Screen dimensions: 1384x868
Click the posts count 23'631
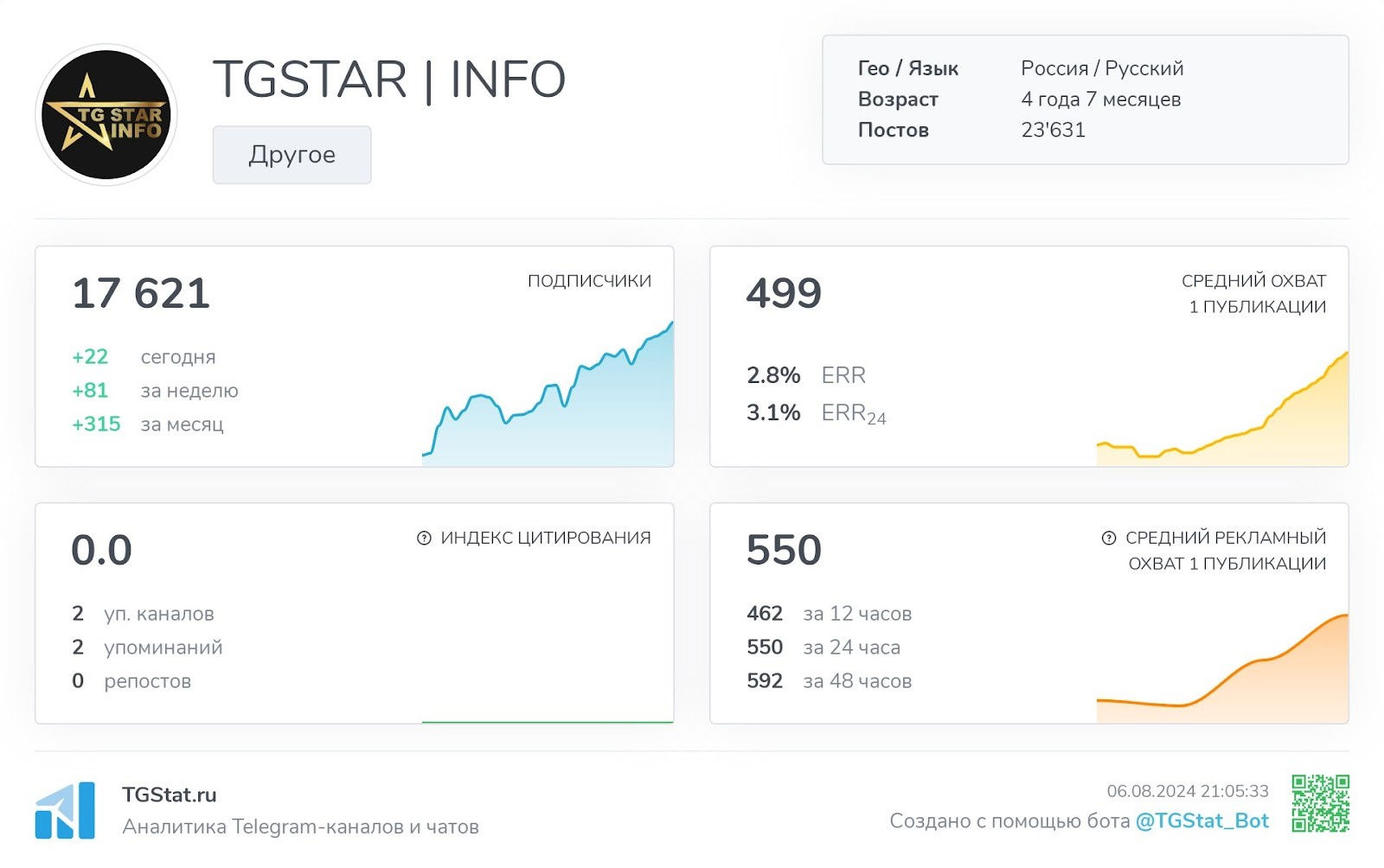[1053, 130]
